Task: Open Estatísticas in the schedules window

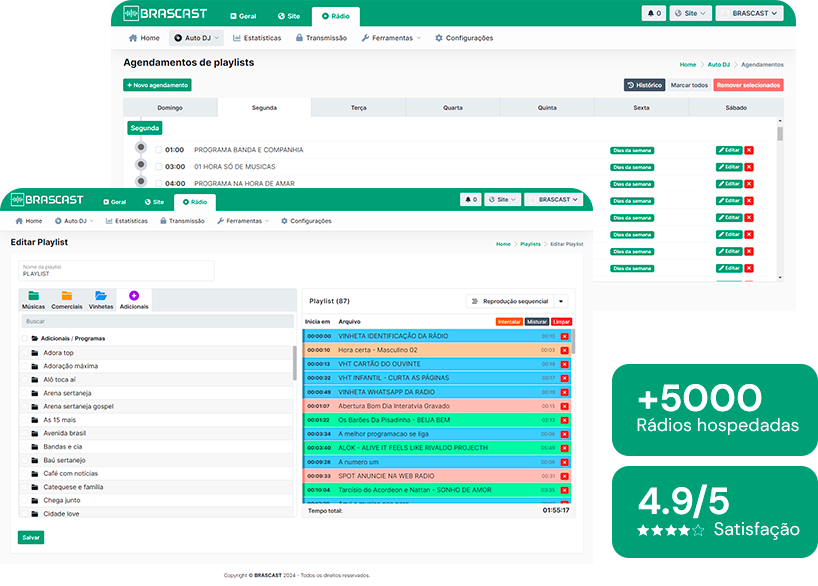Action: pyautogui.click(x=257, y=38)
